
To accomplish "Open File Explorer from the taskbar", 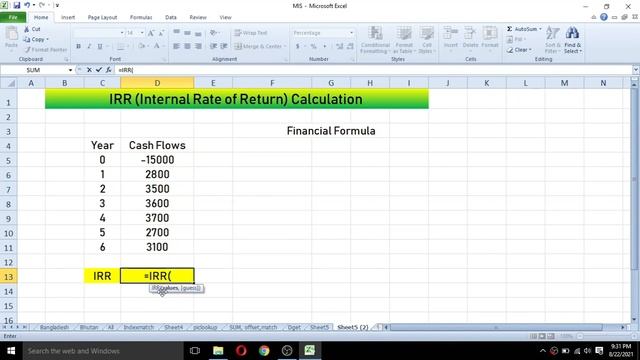I will [x=218, y=351].
